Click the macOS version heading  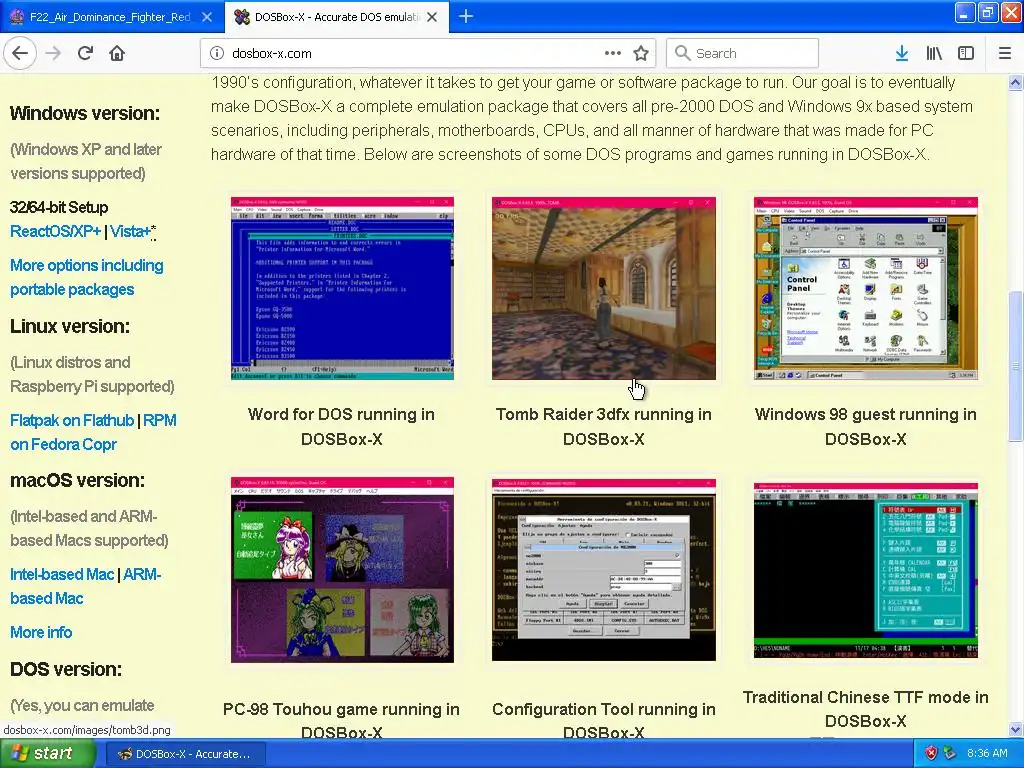click(x=78, y=480)
